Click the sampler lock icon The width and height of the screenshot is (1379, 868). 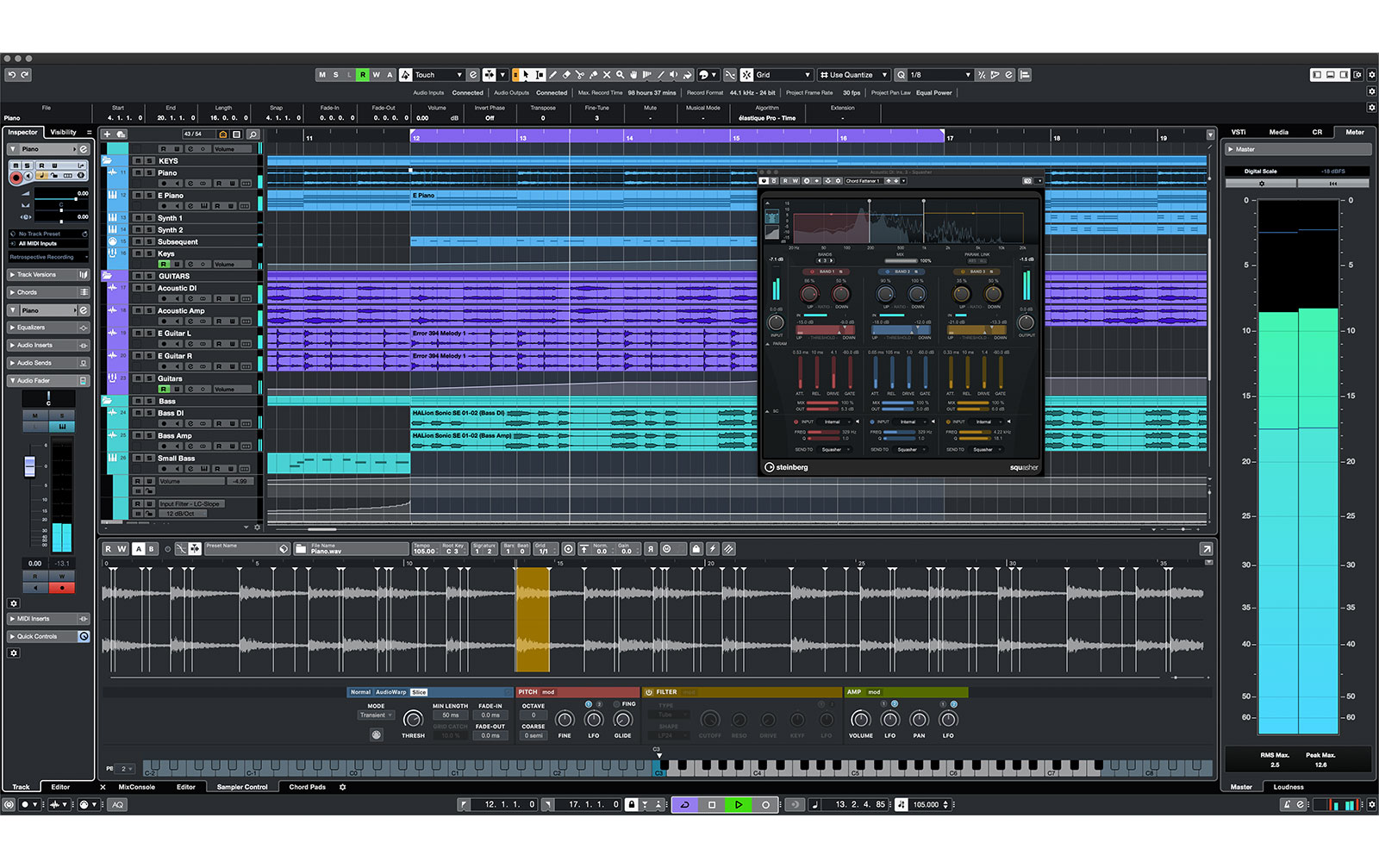tap(696, 549)
